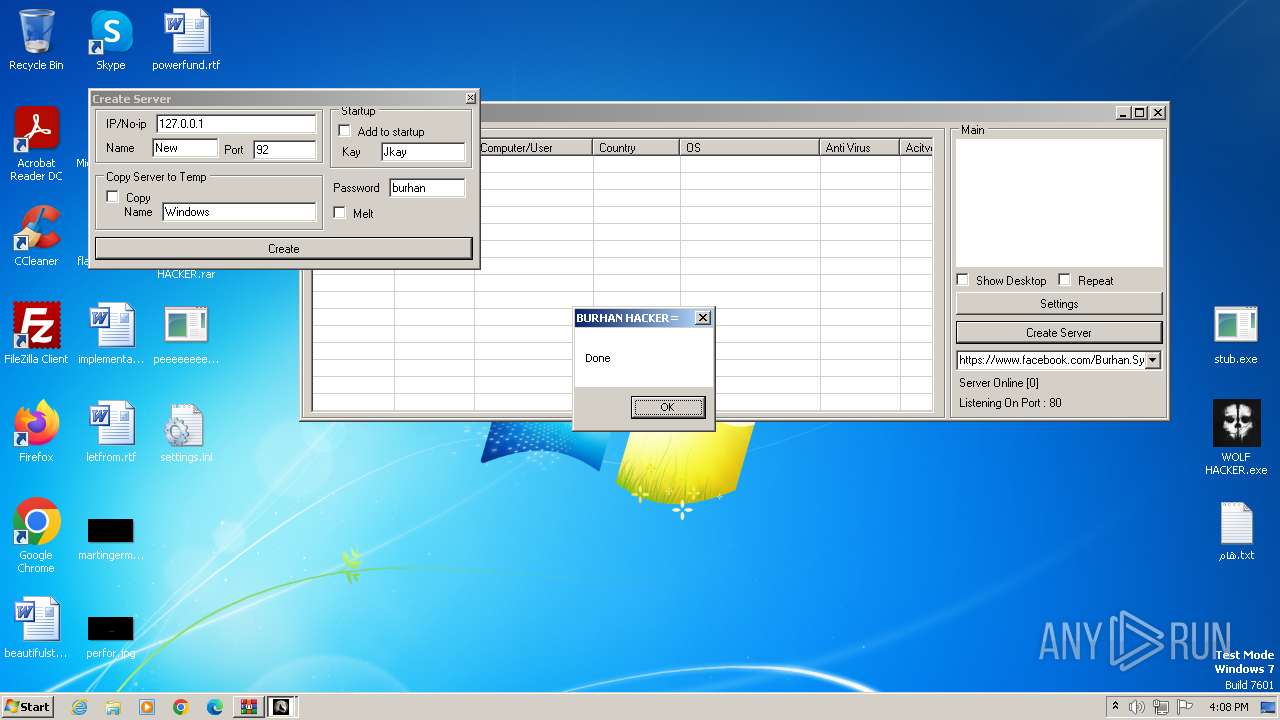The width and height of the screenshot is (1280, 720).
Task: Confirm the Done dialog with OK
Action: [x=668, y=407]
